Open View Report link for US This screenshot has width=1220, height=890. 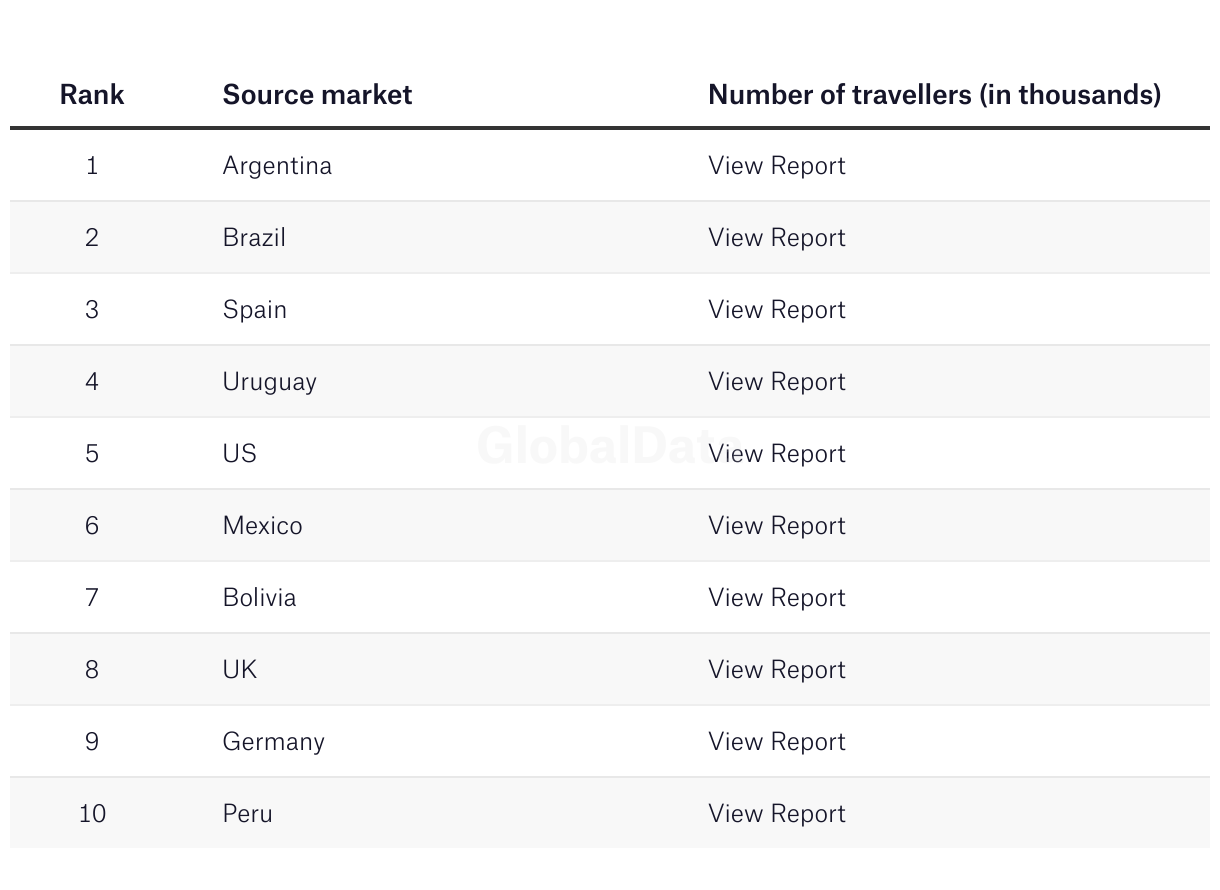(776, 453)
